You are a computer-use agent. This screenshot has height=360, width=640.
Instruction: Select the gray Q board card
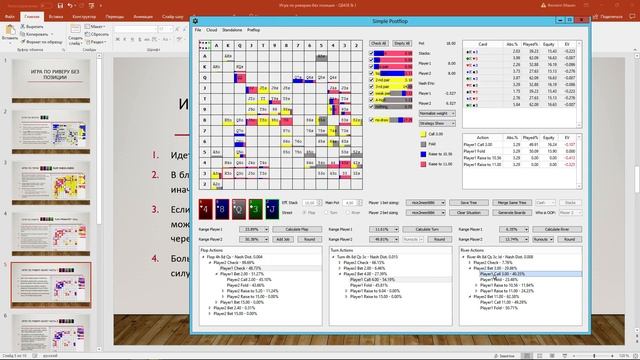coord(239,209)
